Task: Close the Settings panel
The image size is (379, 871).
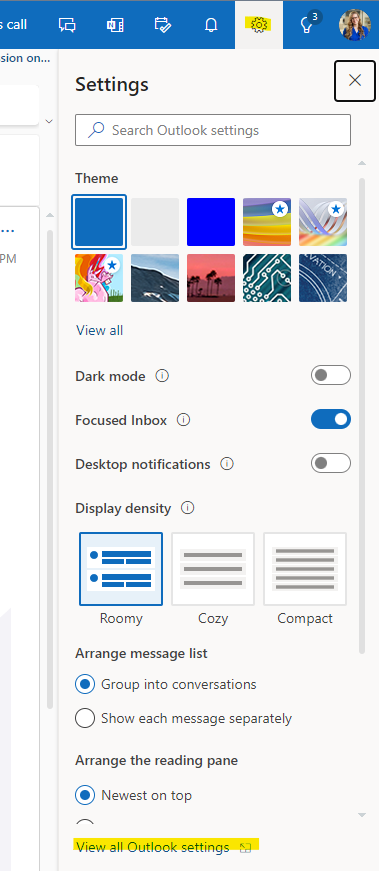Action: 355,81
